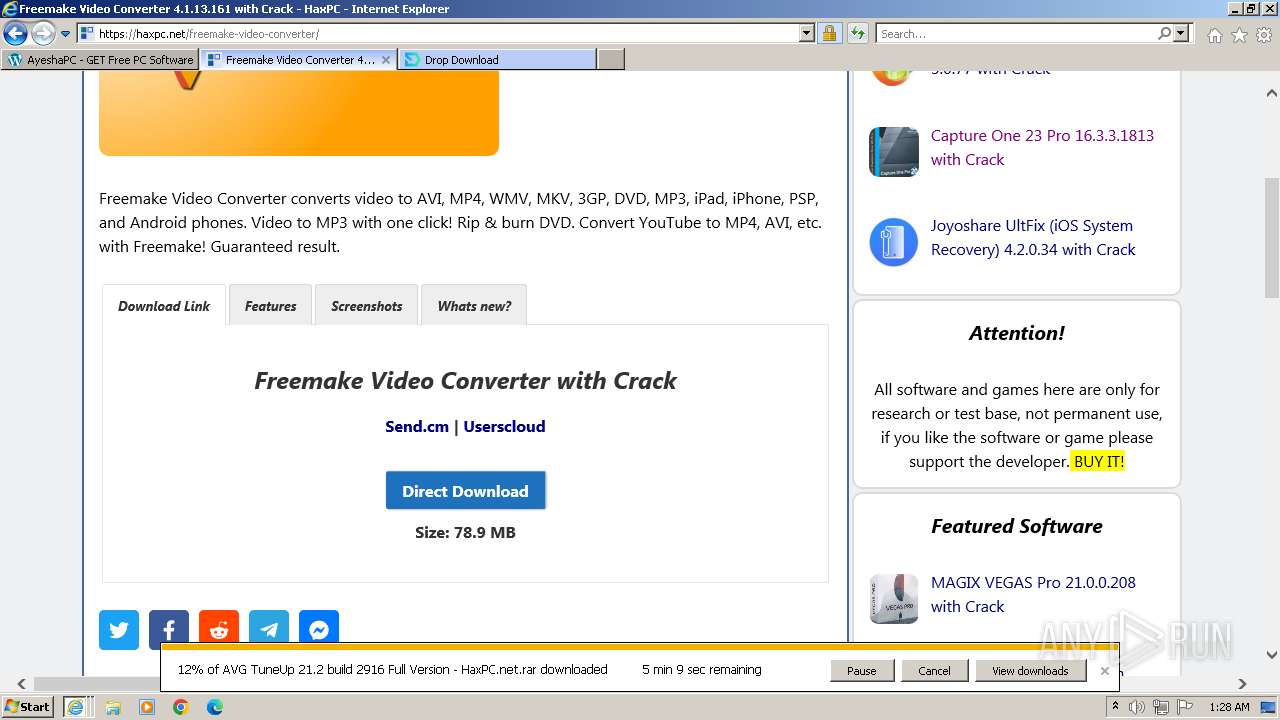This screenshot has width=1280, height=720.
Task: Open the security lock report icon
Action: click(x=829, y=34)
